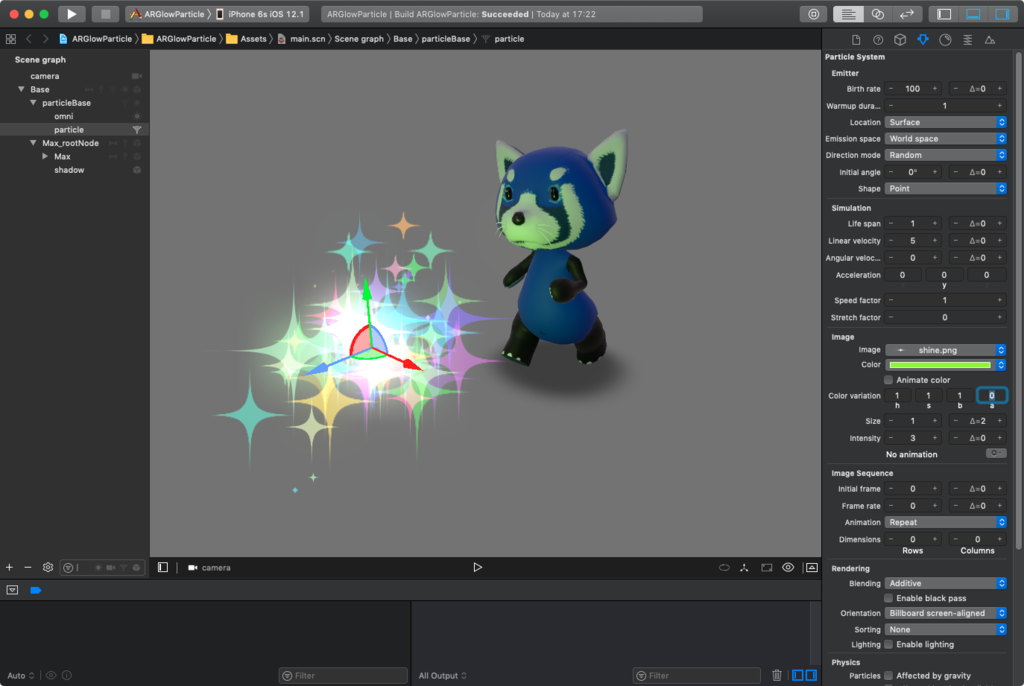The width and height of the screenshot is (1024, 686).
Task: Select the shadow node
Action: coord(69,170)
